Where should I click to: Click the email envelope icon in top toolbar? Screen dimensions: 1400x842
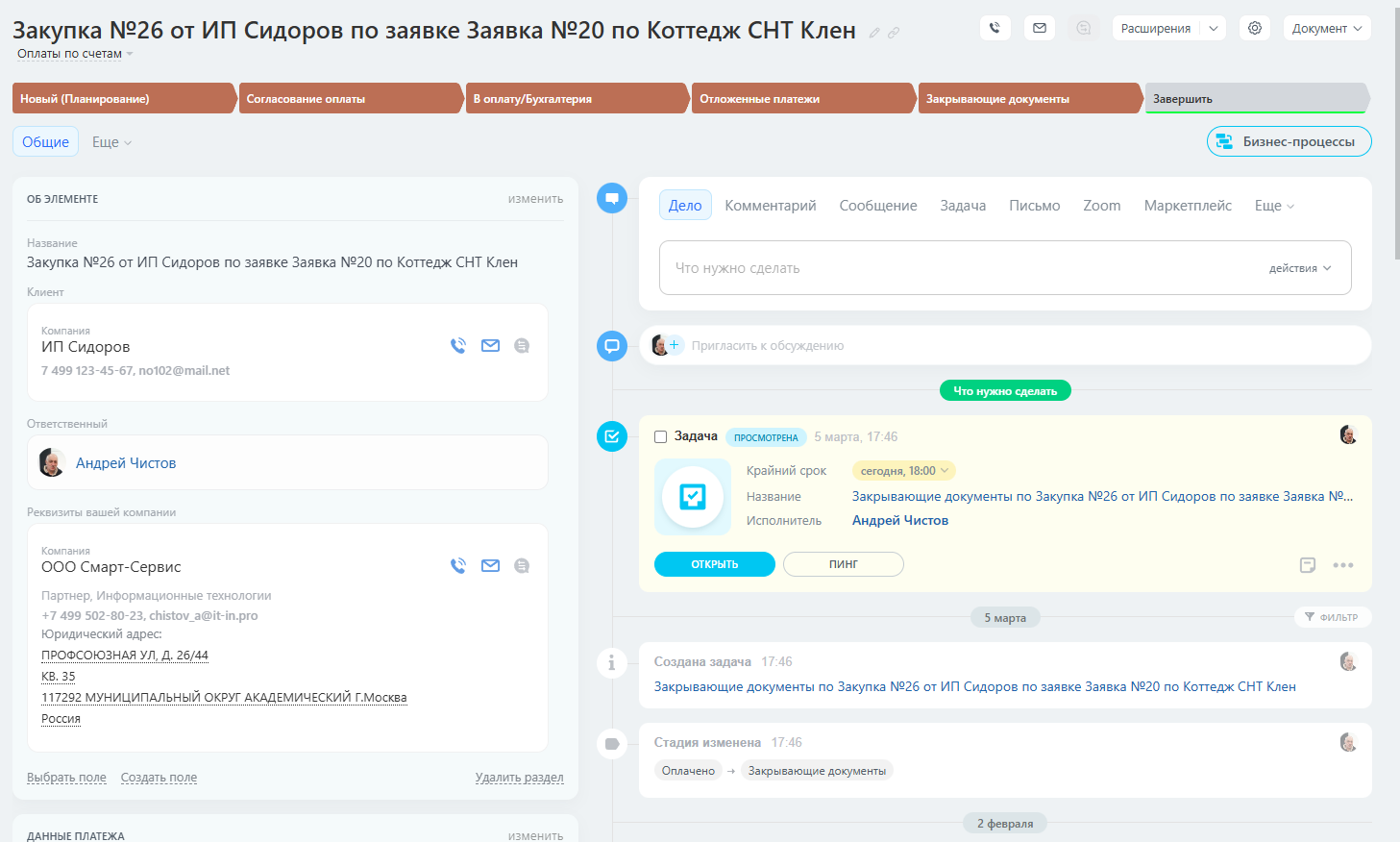pos(1040,28)
